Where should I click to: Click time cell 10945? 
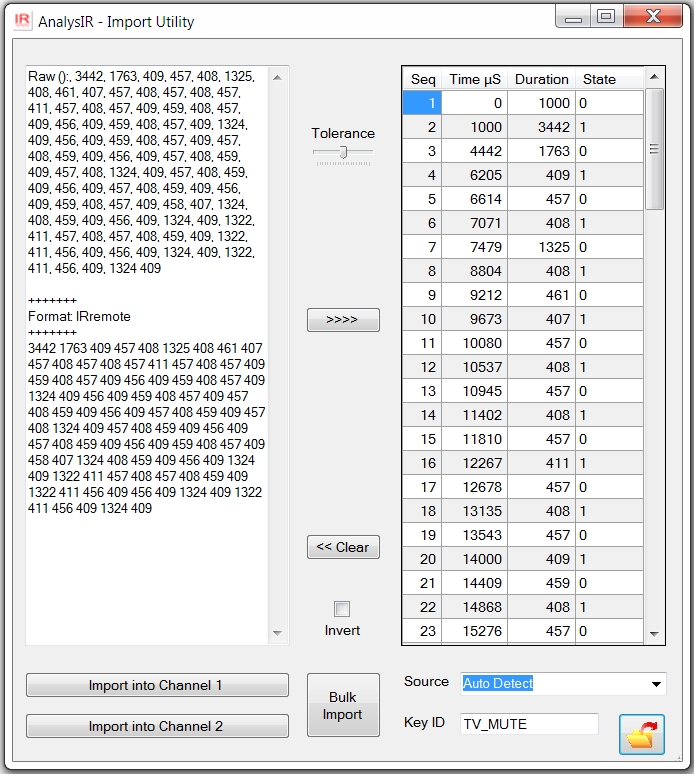click(x=474, y=391)
